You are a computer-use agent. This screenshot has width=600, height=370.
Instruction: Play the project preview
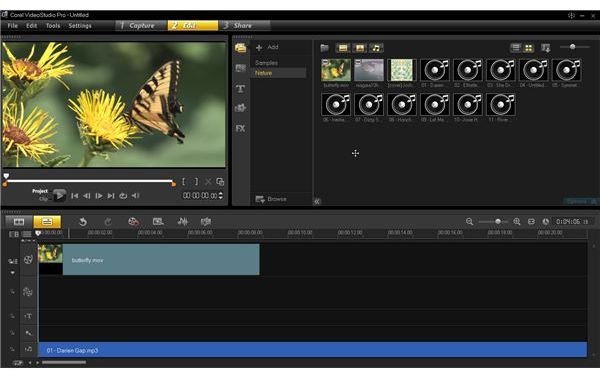59,196
